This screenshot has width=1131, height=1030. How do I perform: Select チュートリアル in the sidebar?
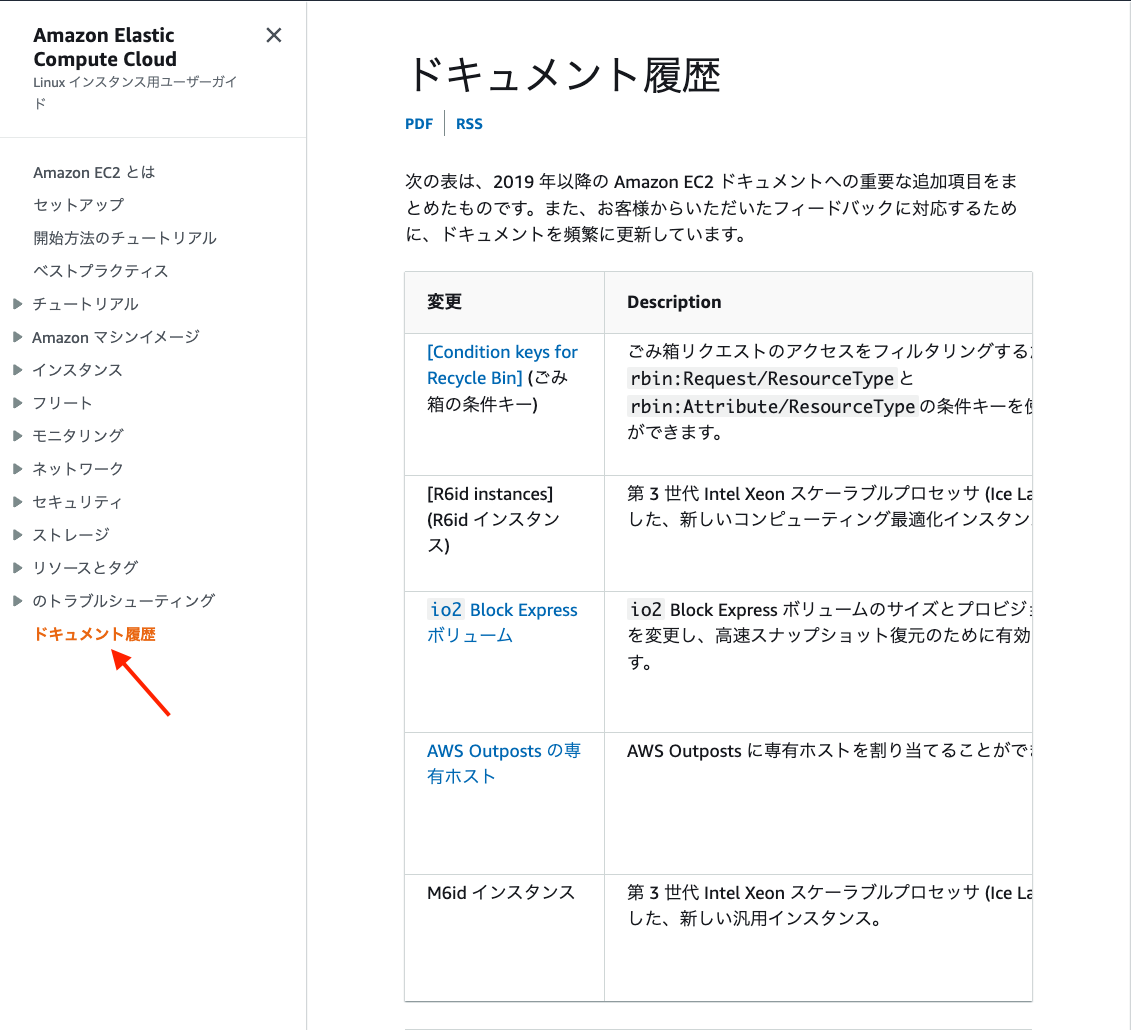pos(85,304)
